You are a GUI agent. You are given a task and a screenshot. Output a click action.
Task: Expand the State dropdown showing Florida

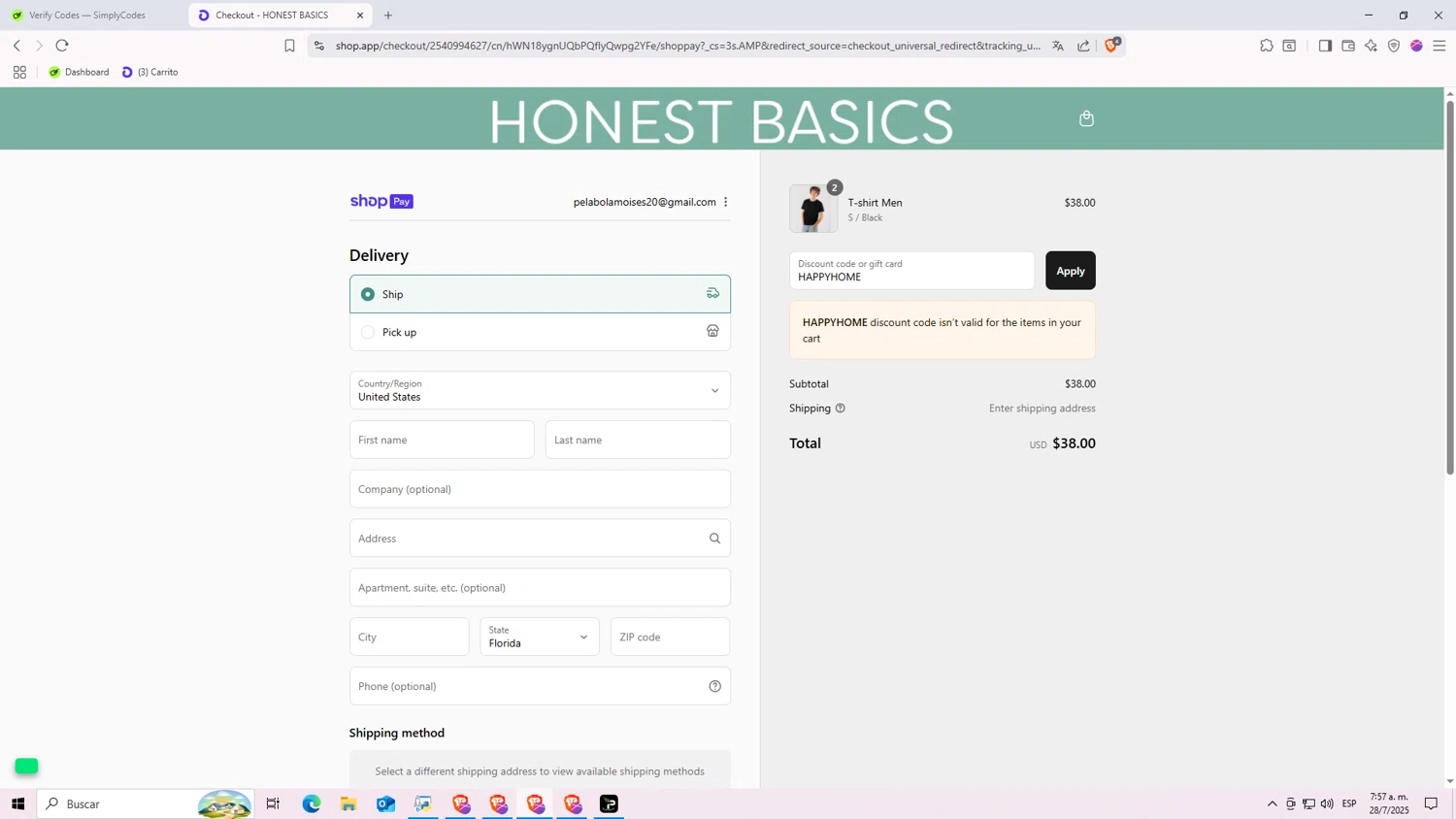click(x=539, y=637)
